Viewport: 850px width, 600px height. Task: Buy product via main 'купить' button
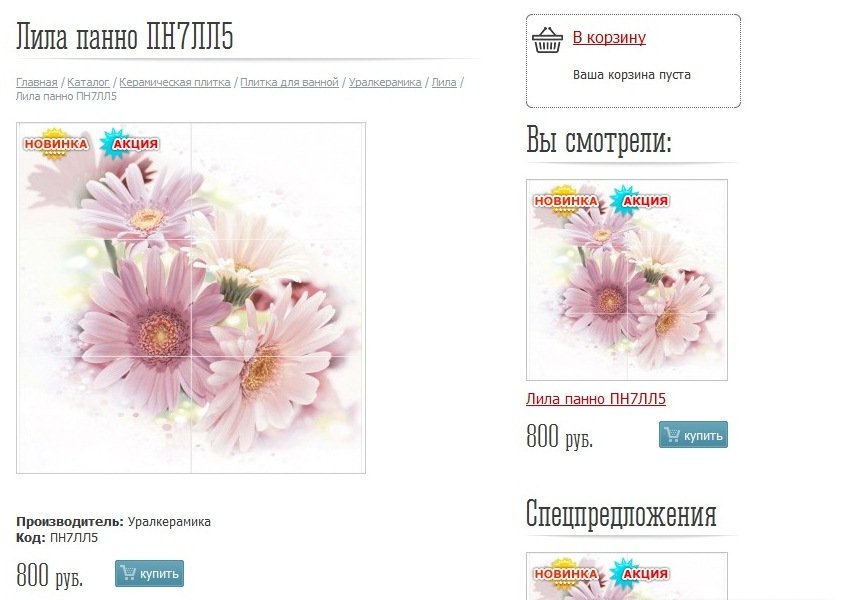pos(150,573)
